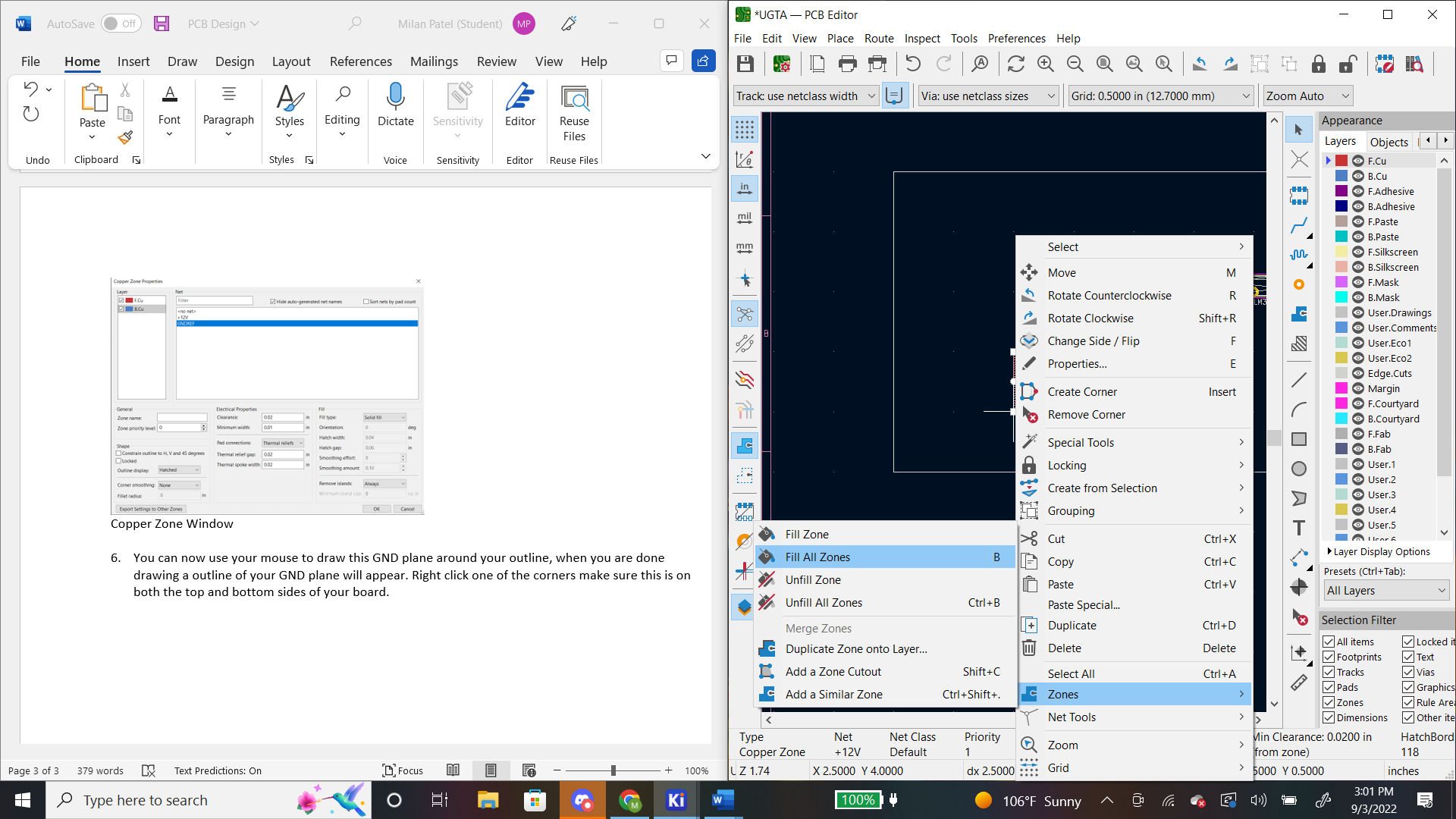Select the Draw Circle tool
Viewport: 1456px width, 819px height.
pos(1299,469)
